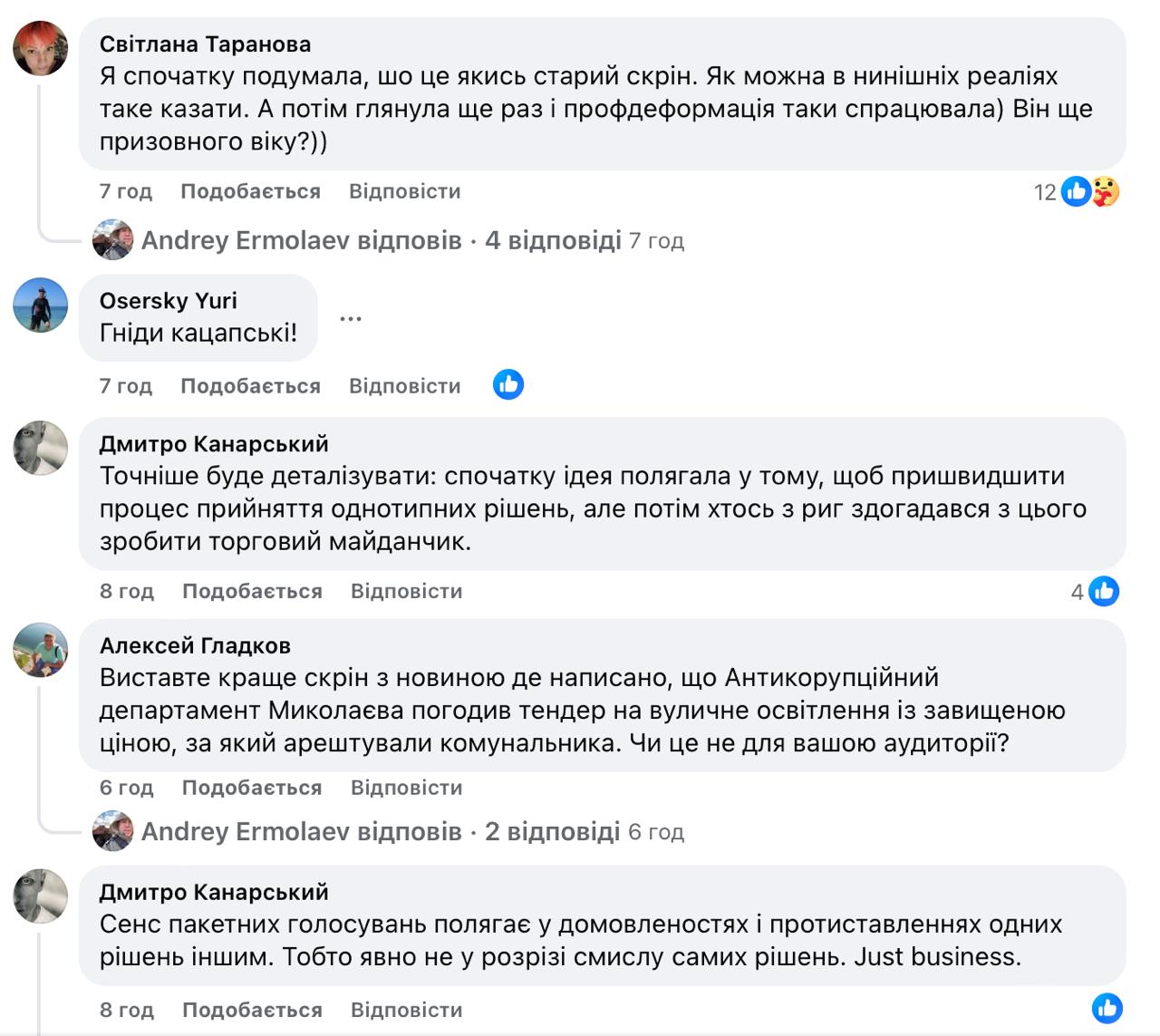Viewport: 1160px width, 1036px height.
Task: Open Osersky Yuri's profile picture
Action: tap(41, 305)
